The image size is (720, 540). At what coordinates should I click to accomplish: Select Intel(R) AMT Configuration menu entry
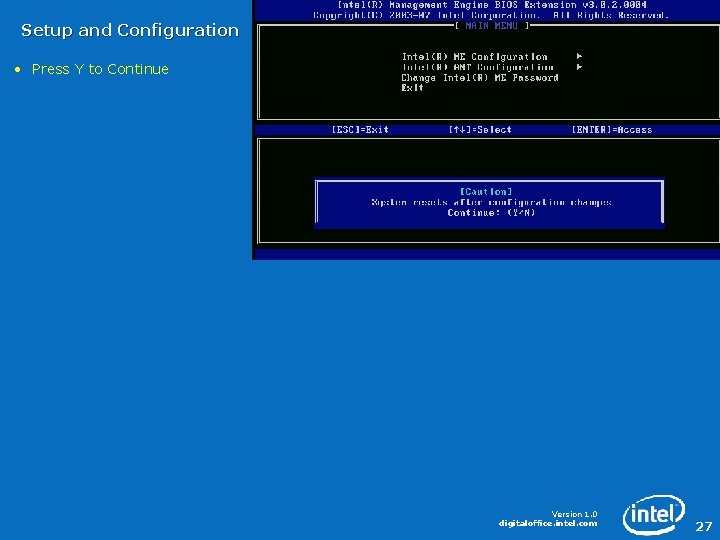(x=478, y=67)
